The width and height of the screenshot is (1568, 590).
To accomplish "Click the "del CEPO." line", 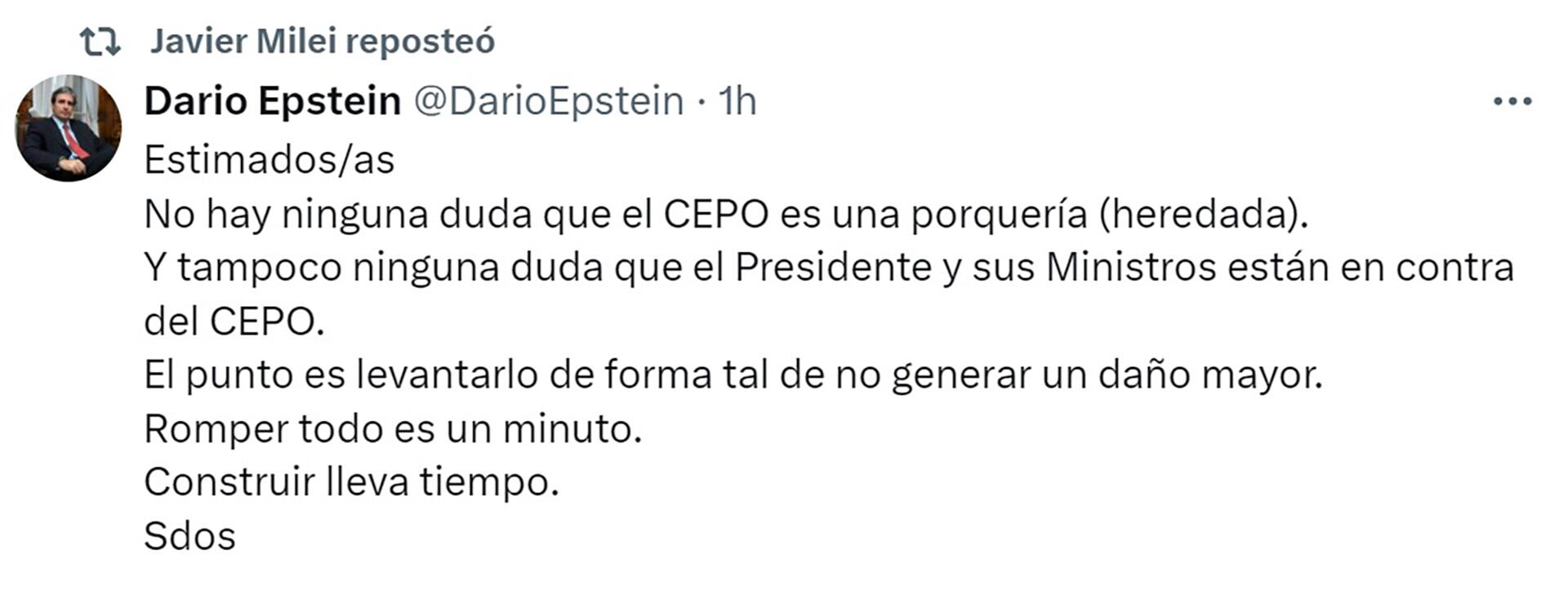I will pyautogui.click(x=234, y=322).
